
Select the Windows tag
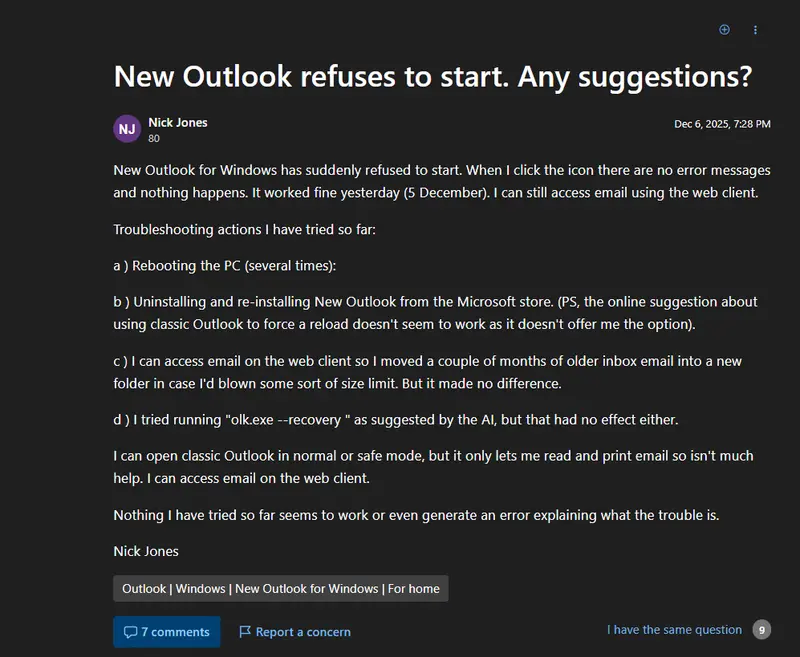coord(201,588)
